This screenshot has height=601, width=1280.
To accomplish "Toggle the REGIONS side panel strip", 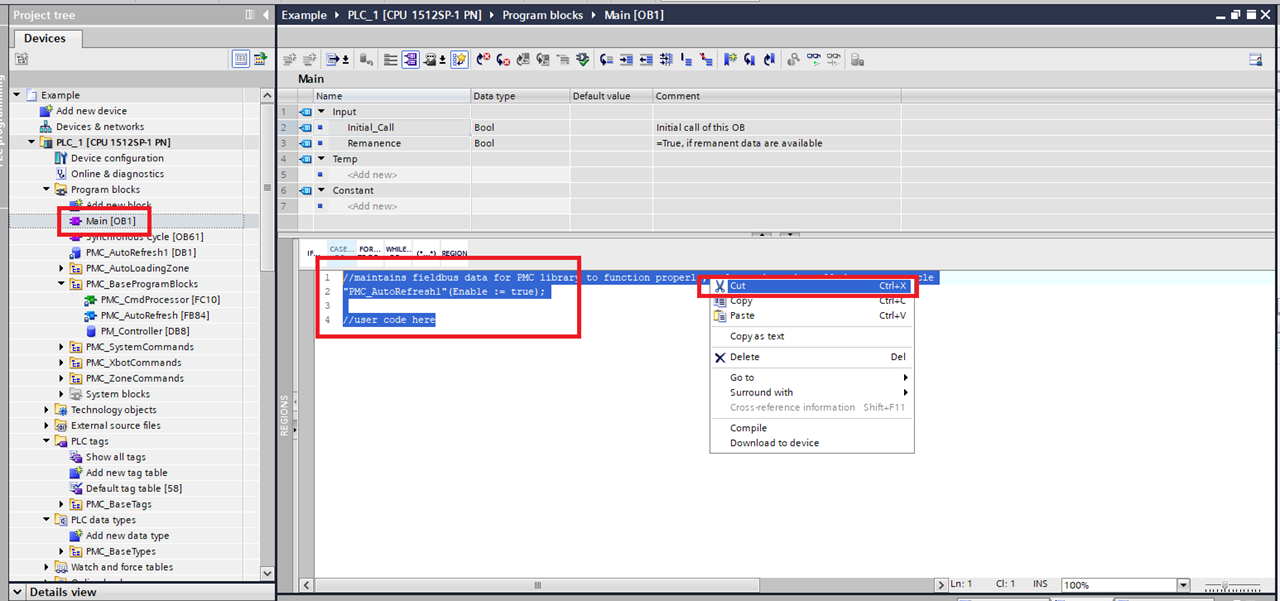I will click(x=285, y=414).
